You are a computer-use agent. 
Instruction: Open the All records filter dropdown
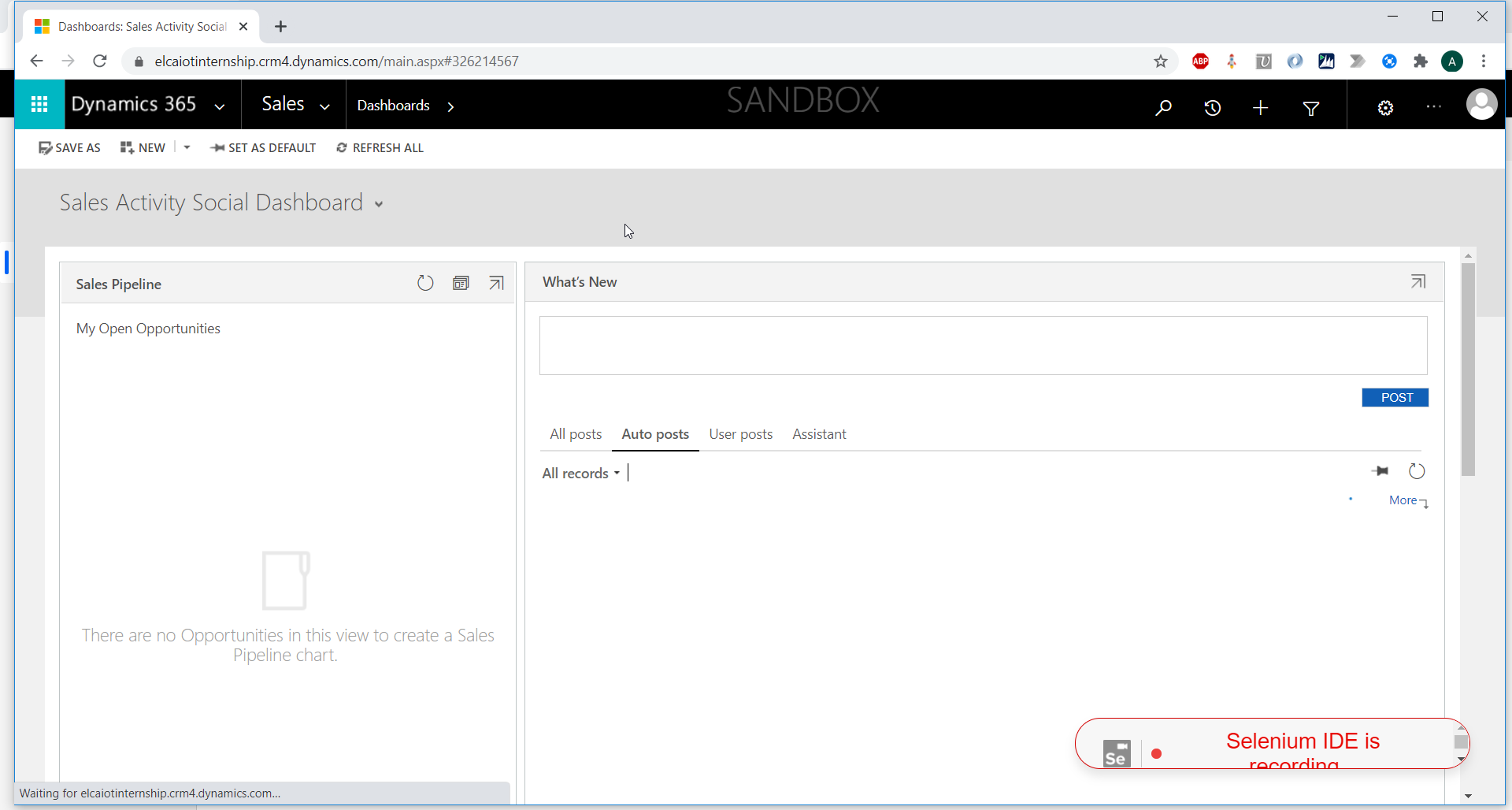pyautogui.click(x=580, y=474)
